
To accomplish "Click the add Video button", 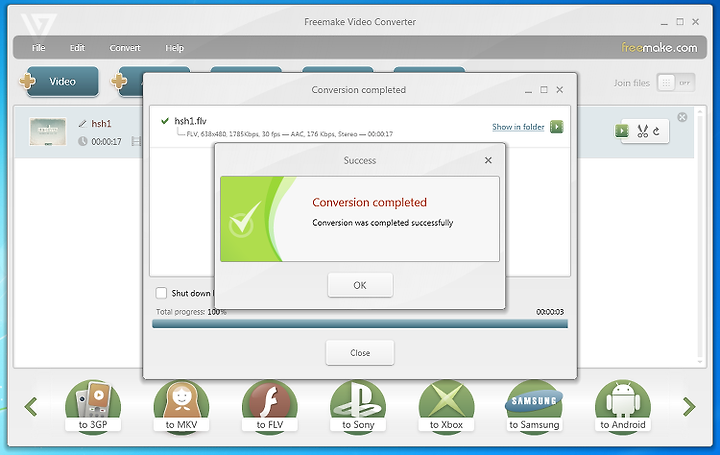I will click(x=62, y=82).
